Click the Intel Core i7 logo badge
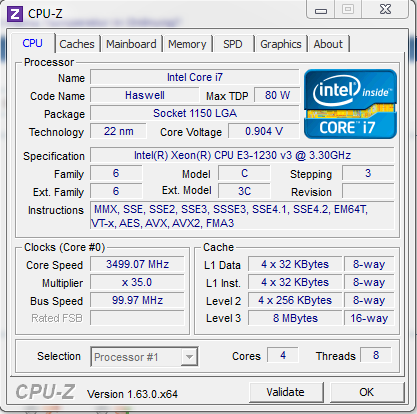The width and height of the screenshot is (417, 414). (350, 104)
